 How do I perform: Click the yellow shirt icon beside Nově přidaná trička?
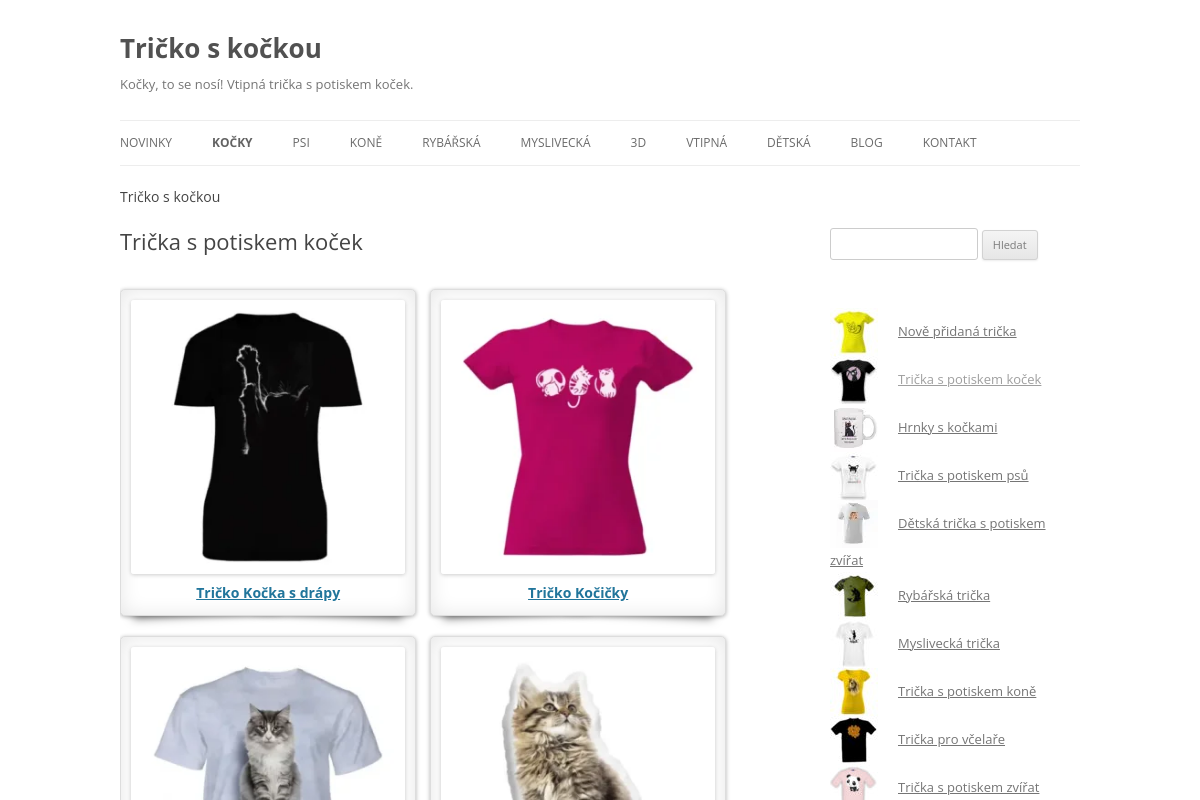point(854,331)
